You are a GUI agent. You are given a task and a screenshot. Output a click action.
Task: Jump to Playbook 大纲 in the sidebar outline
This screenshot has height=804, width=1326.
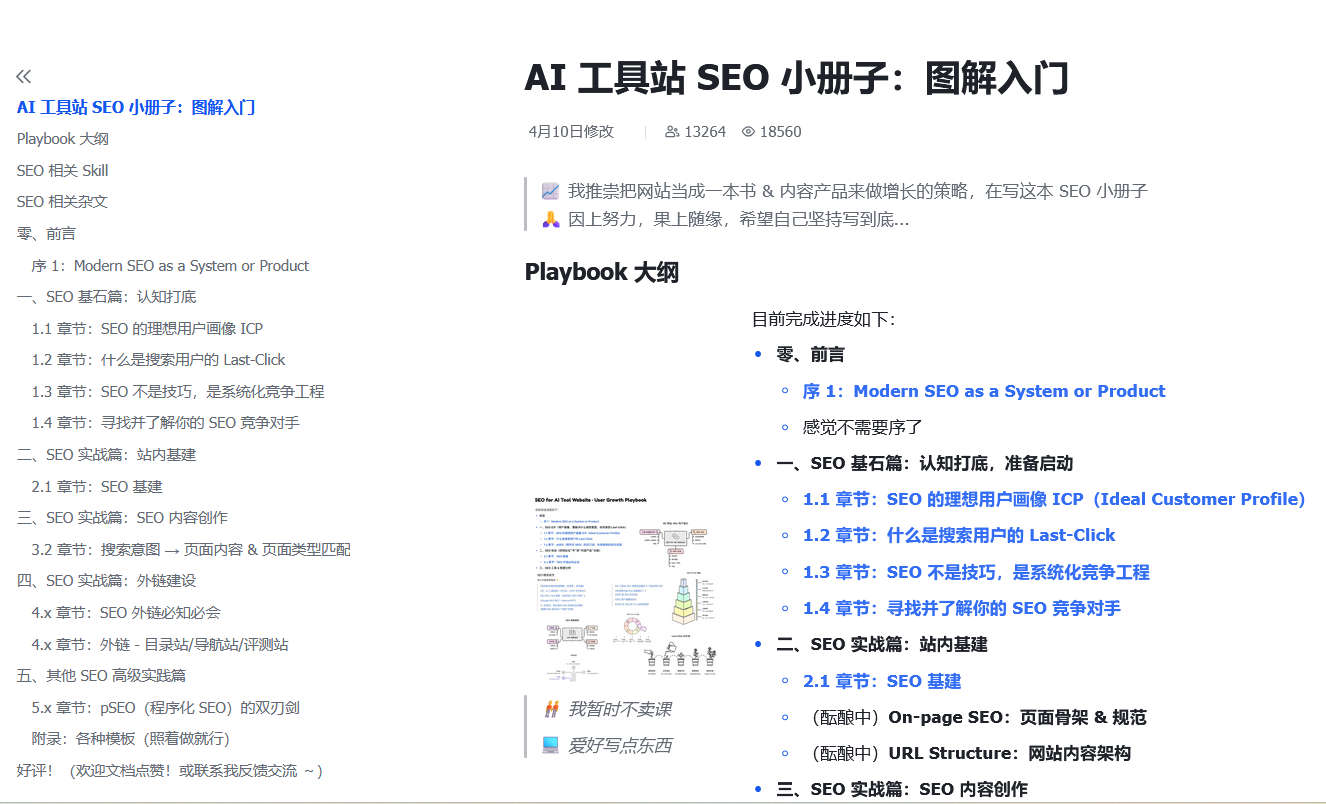click(x=63, y=139)
